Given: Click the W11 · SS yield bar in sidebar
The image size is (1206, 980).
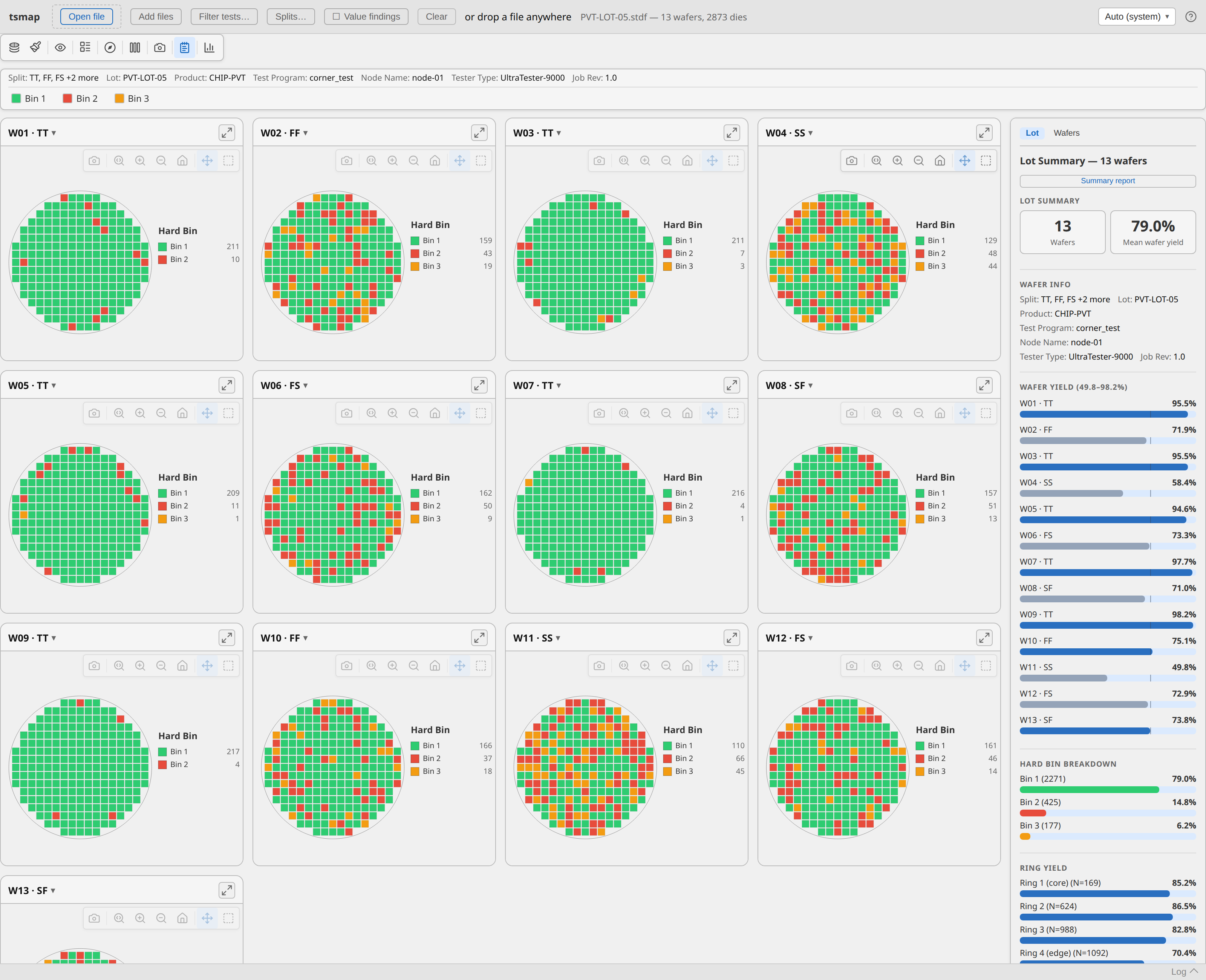Looking at the screenshot, I should 1107,678.
